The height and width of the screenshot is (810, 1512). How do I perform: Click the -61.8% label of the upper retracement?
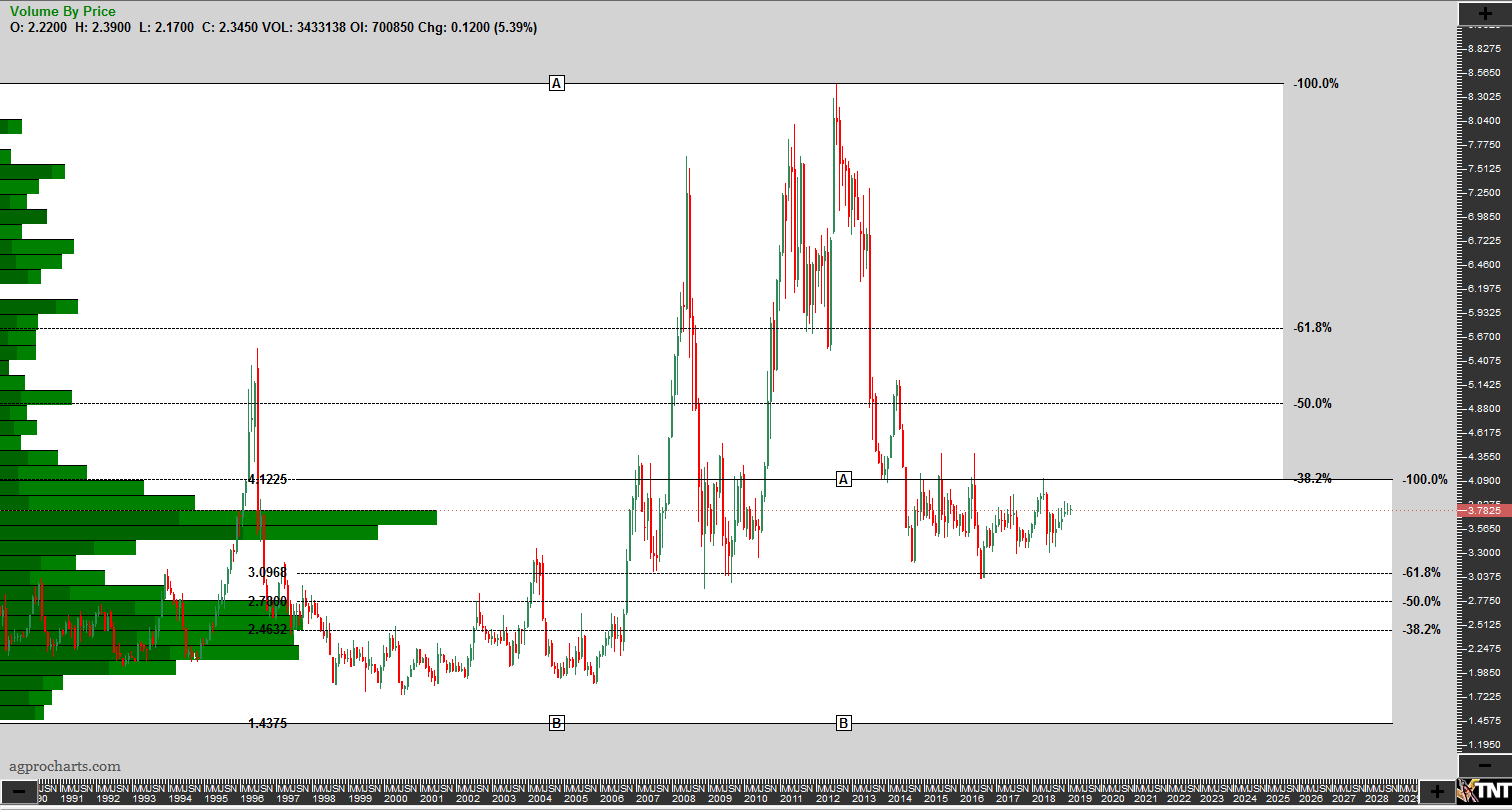pos(1312,328)
